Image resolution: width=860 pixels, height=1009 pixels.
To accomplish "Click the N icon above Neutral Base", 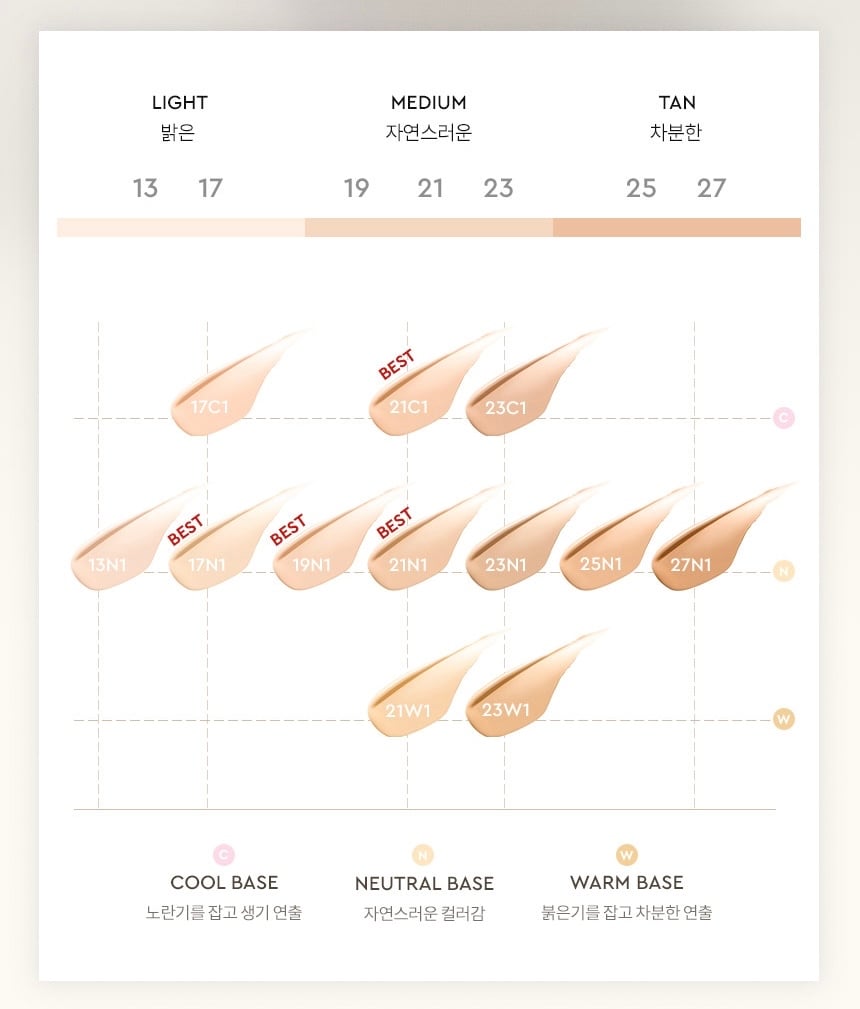I will pyautogui.click(x=423, y=855).
